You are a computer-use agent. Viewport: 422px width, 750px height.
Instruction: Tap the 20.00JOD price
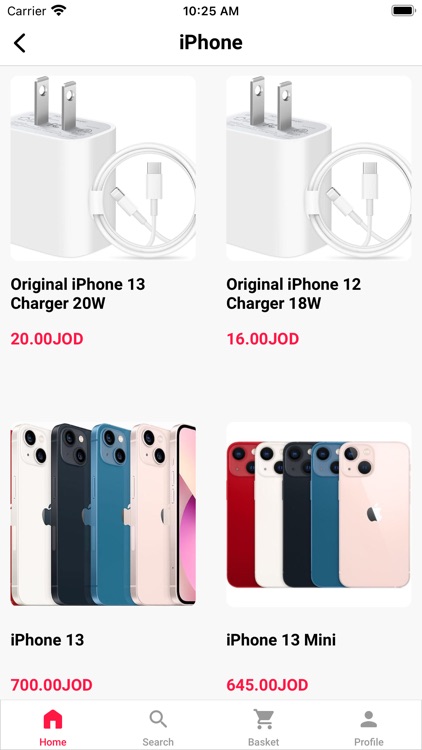47,339
